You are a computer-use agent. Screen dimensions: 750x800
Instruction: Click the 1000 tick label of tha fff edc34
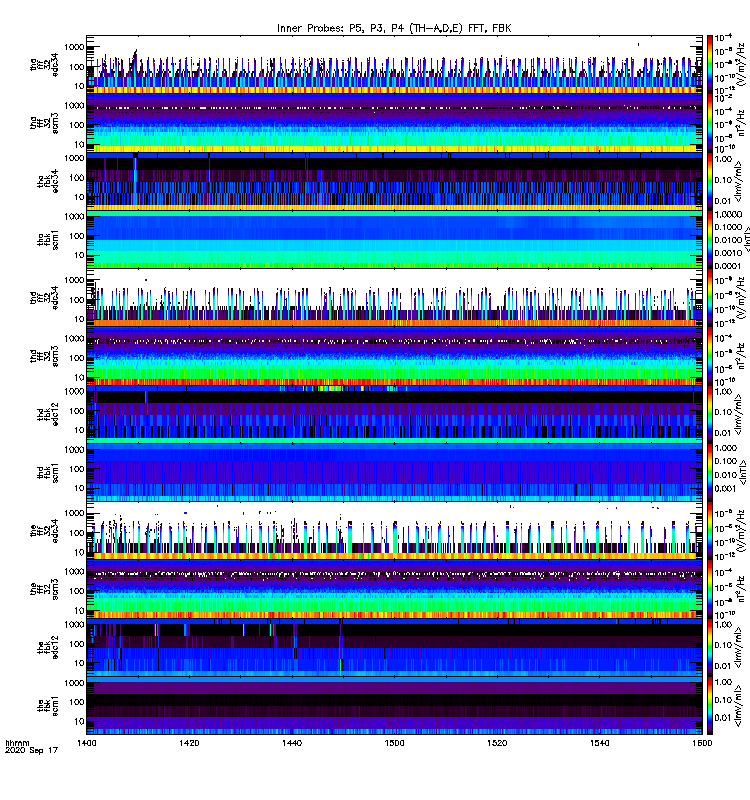(74, 47)
